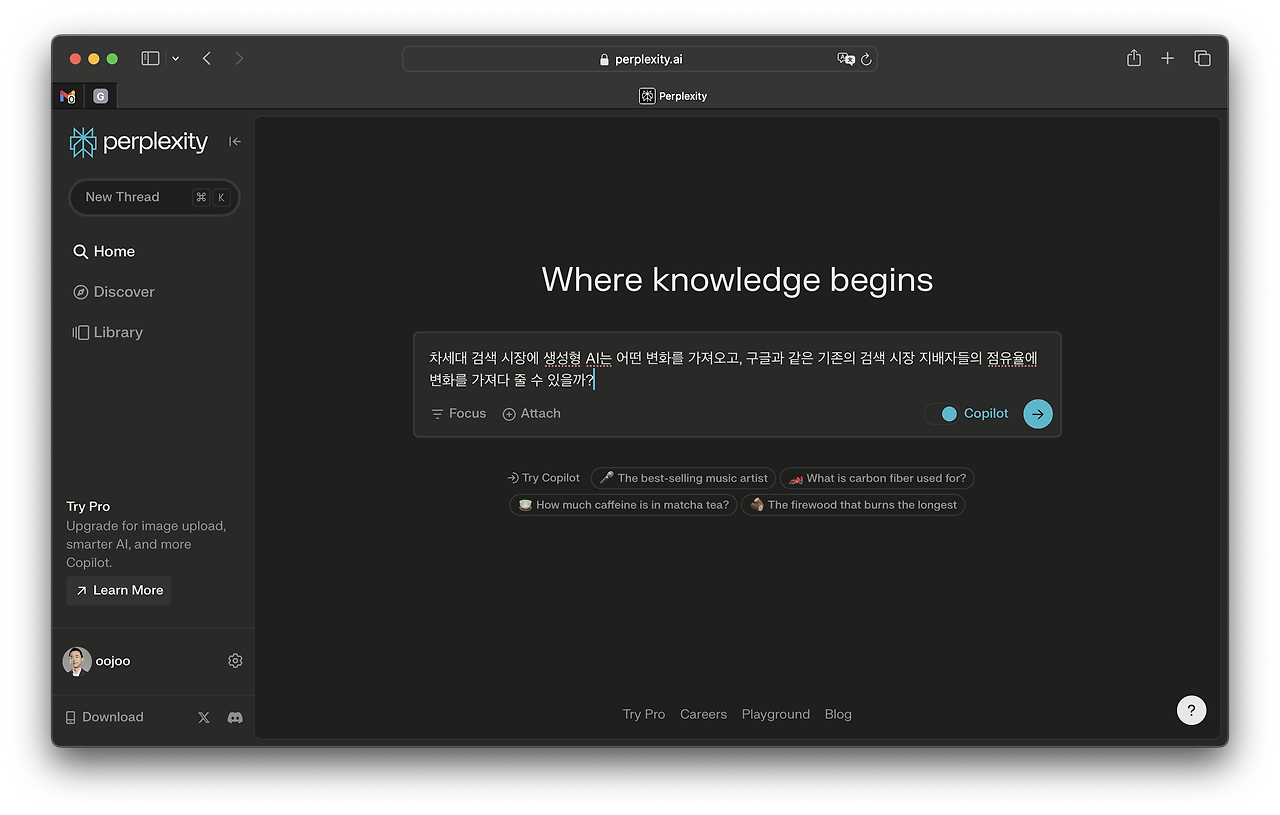This screenshot has height=815, width=1280.
Task: Go back with the Safari back arrow
Action: coord(207,59)
